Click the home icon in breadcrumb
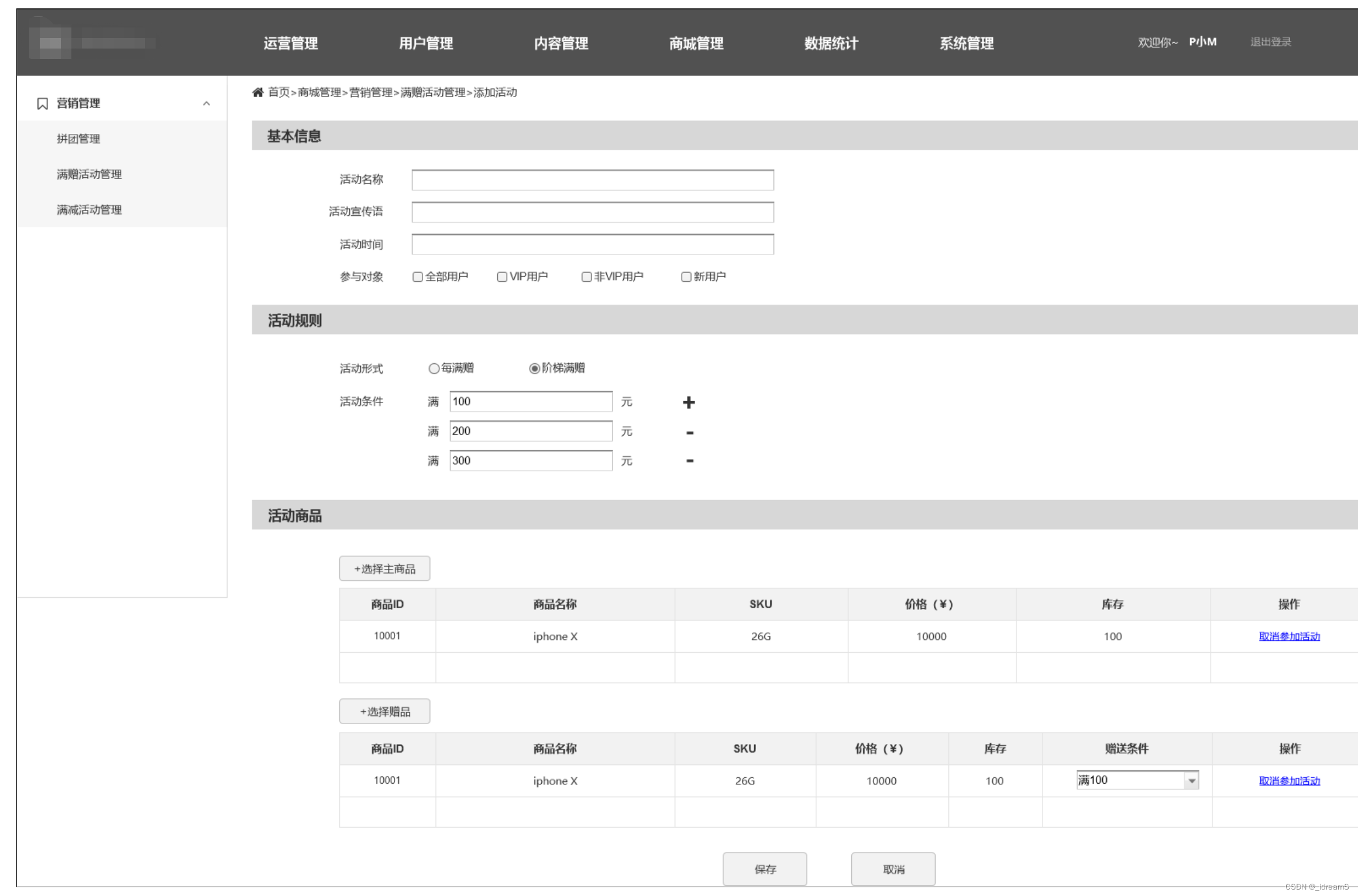This screenshot has height=896, width=1358. point(257,92)
